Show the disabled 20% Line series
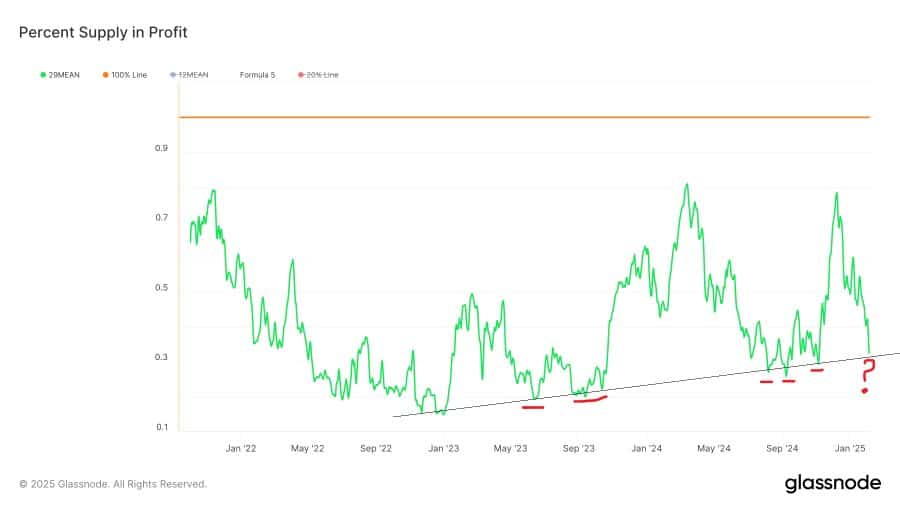The image size is (900, 507). pos(321,75)
